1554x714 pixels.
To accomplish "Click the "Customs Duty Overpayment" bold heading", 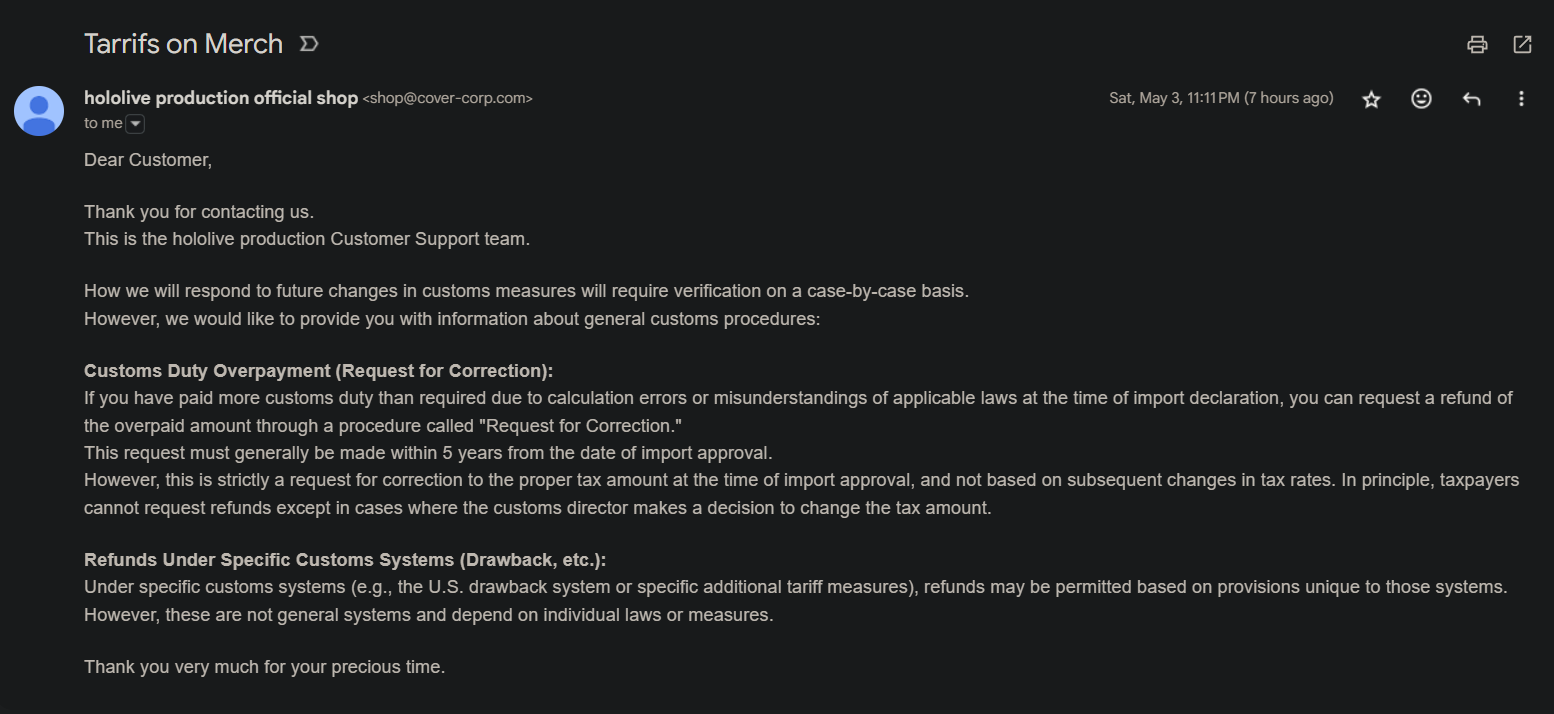I will [318, 371].
